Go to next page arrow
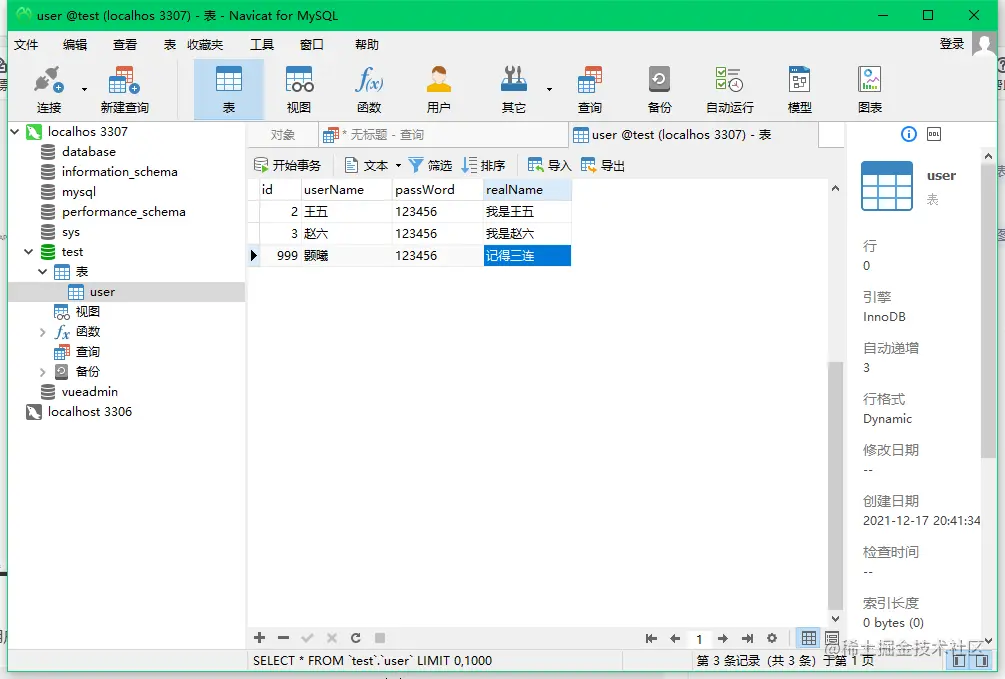This screenshot has height=679, width=1005. 723,639
